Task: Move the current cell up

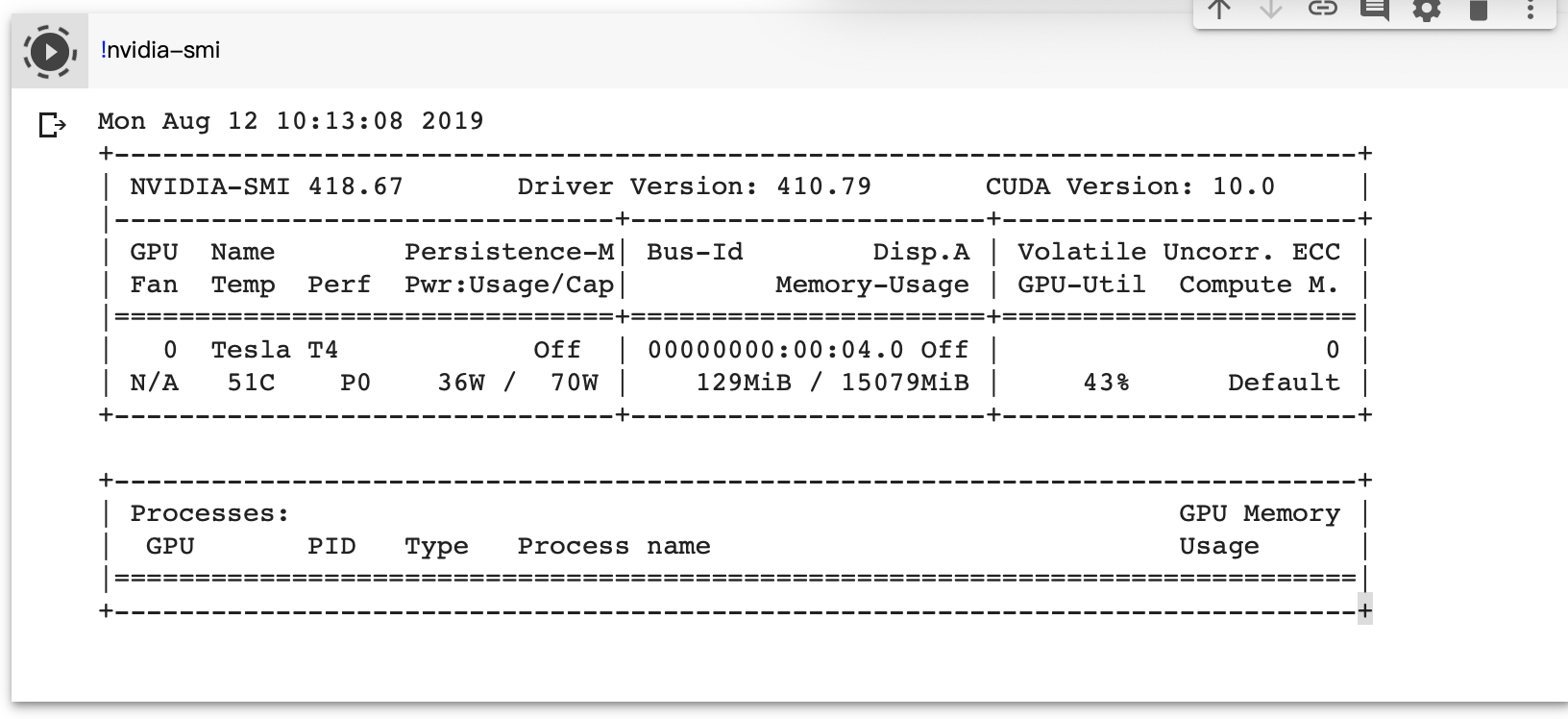Action: [x=1218, y=12]
